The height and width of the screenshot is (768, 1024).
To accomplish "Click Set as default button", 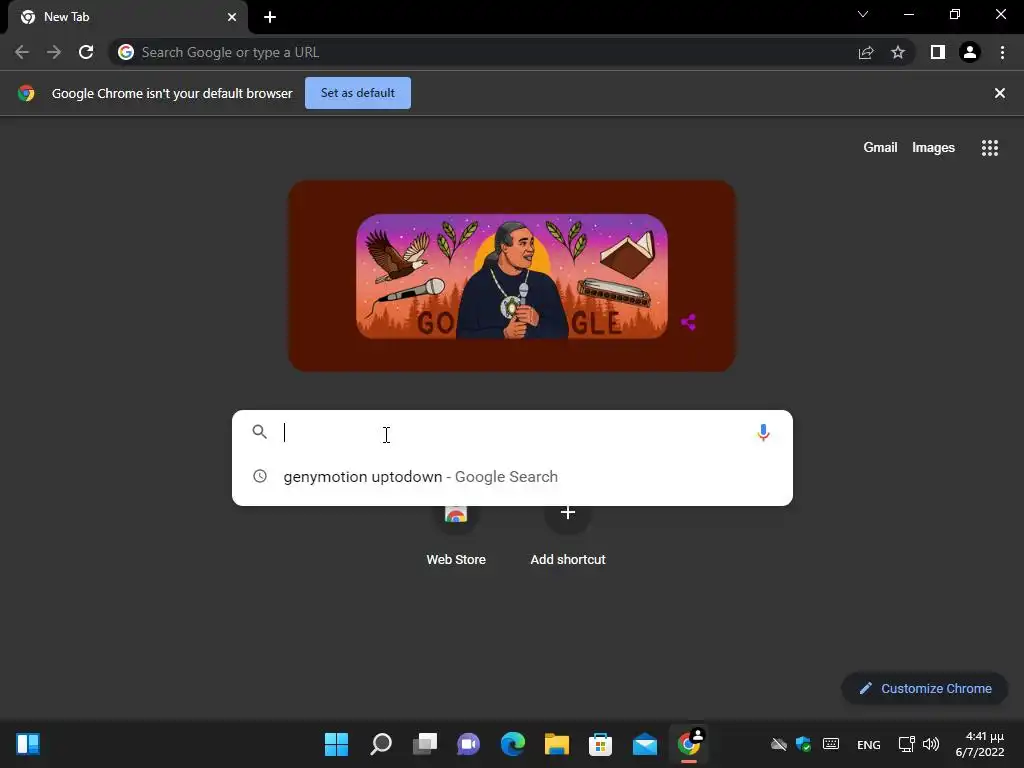I will click(x=358, y=93).
